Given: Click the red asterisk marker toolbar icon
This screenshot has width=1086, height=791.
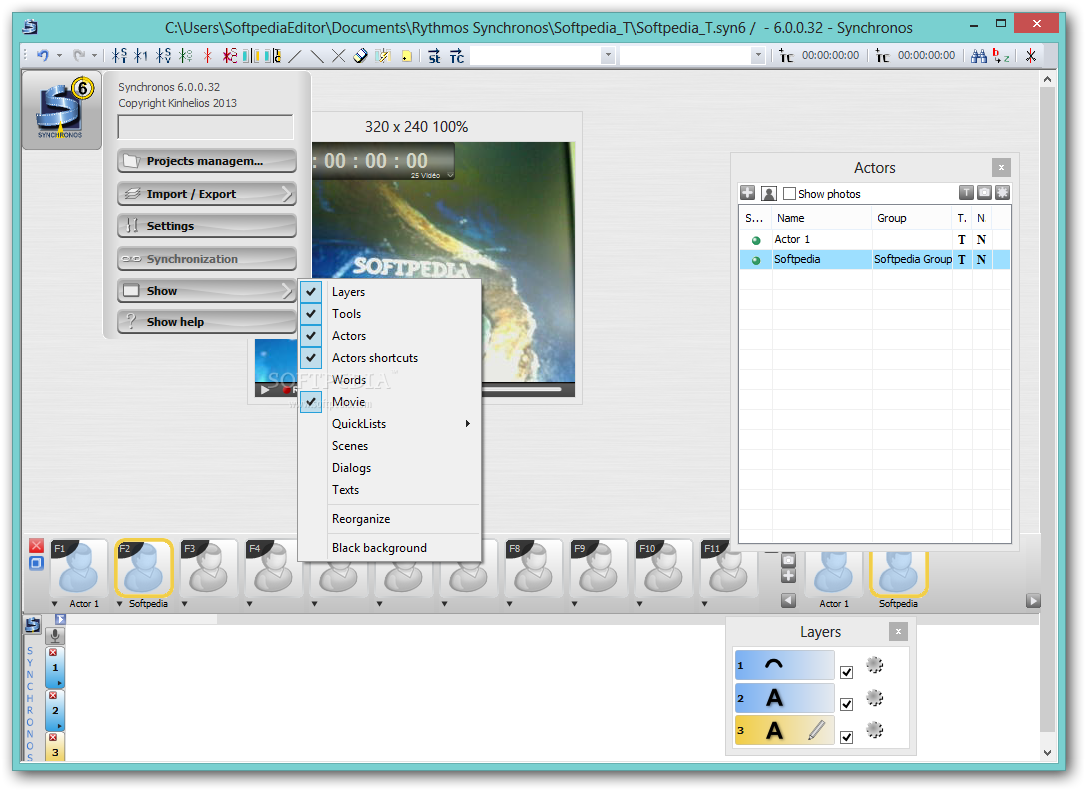Looking at the screenshot, I should pos(207,56).
